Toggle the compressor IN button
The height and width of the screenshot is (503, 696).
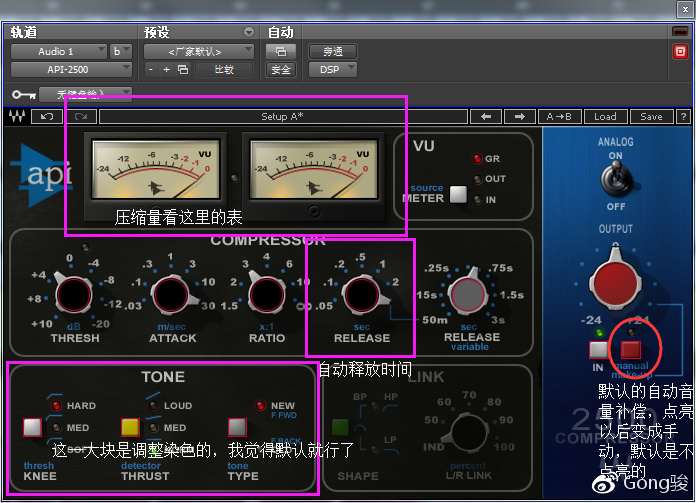598,350
